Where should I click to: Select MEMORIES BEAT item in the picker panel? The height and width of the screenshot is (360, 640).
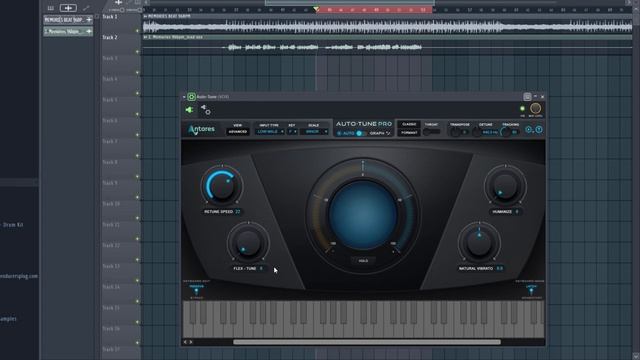coord(68,20)
